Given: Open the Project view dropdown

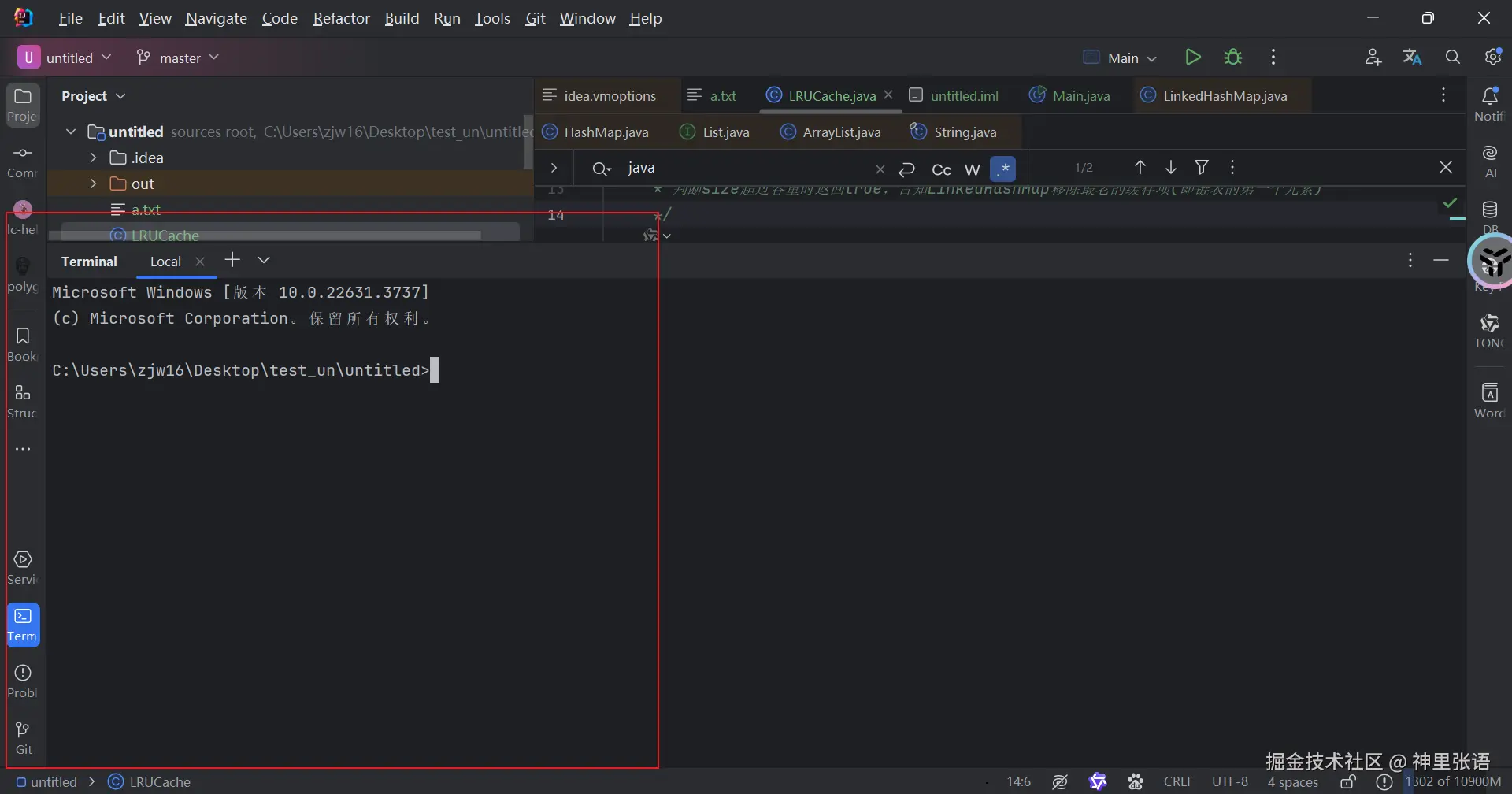Looking at the screenshot, I should coord(93,96).
